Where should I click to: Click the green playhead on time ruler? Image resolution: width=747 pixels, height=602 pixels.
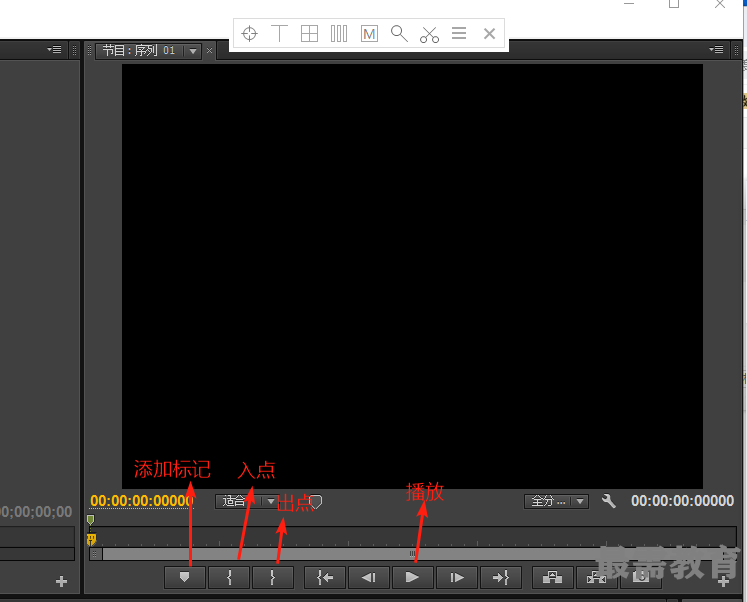point(91,520)
